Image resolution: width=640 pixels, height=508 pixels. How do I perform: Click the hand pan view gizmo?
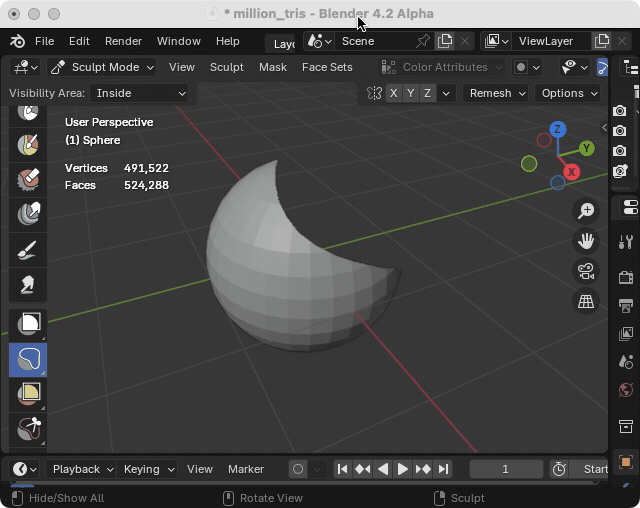[x=586, y=241]
